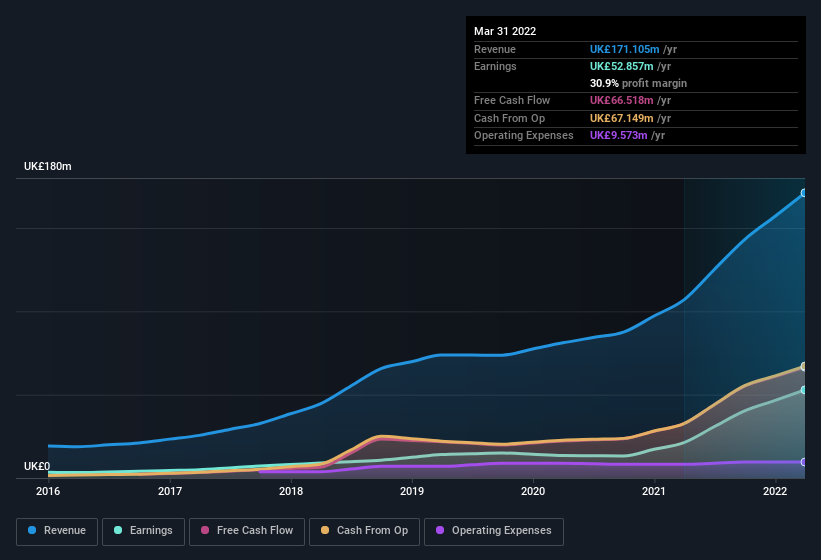The width and height of the screenshot is (821, 560).
Task: Toggle the Earnings legend button
Action: 143,531
